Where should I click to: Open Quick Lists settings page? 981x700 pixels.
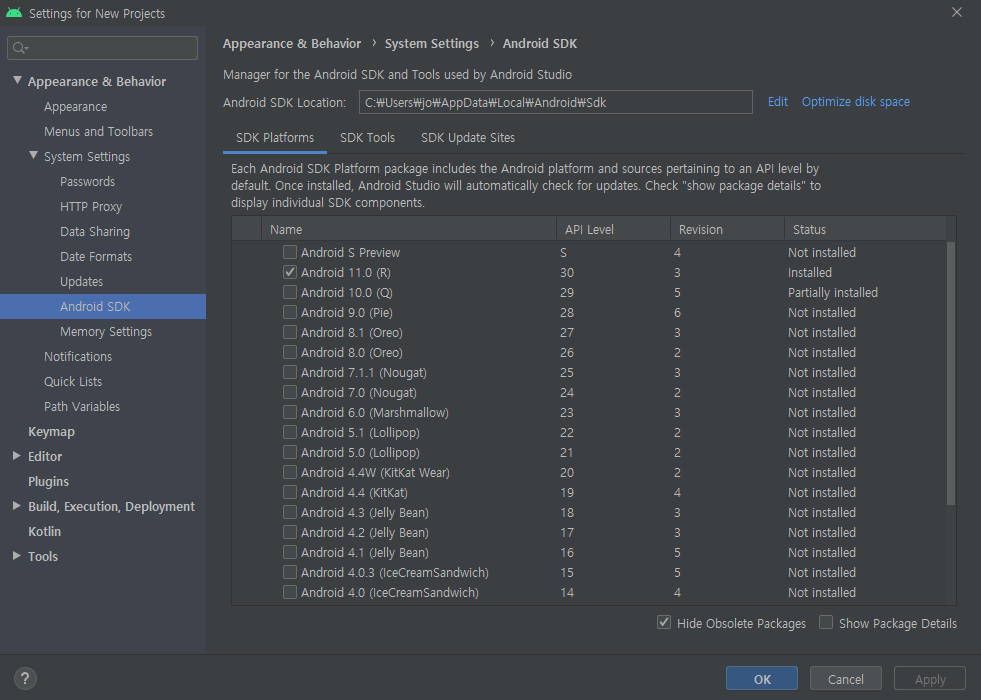point(73,382)
